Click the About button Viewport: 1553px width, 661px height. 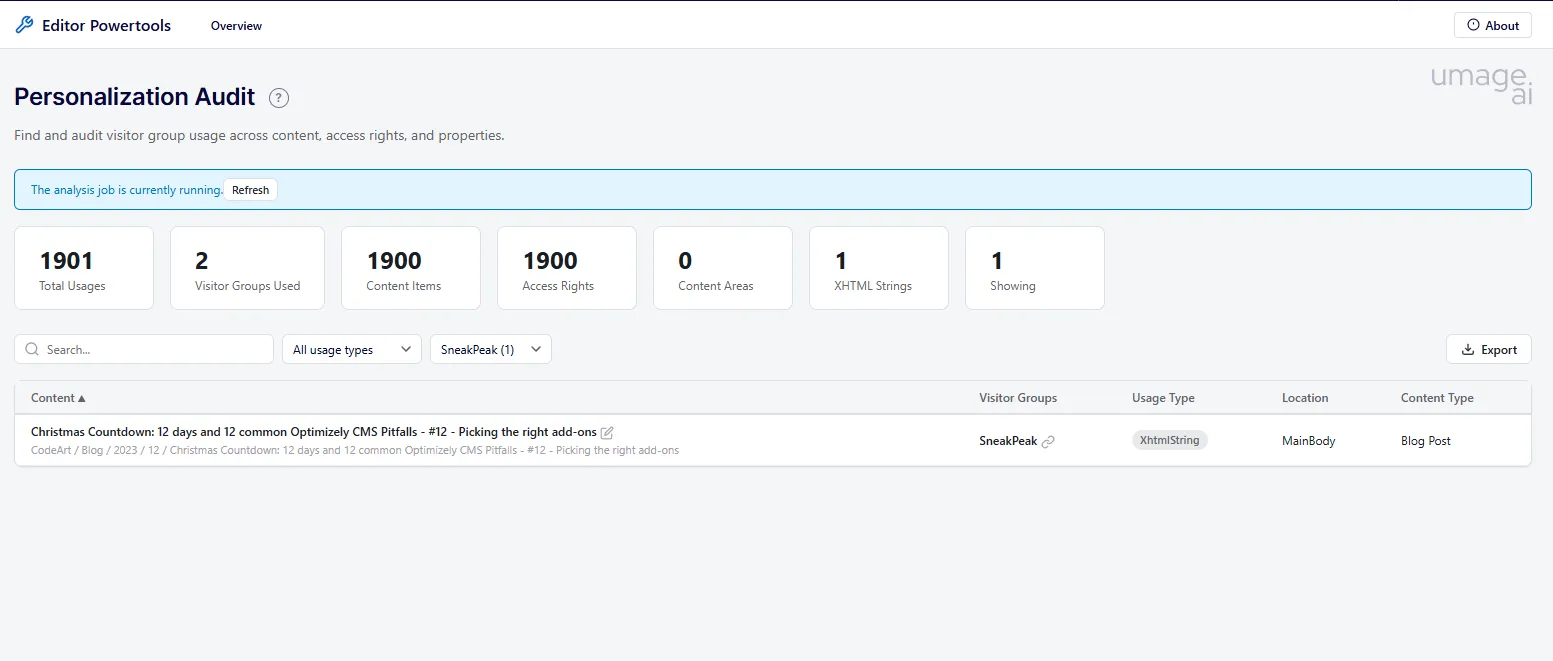click(x=1492, y=26)
